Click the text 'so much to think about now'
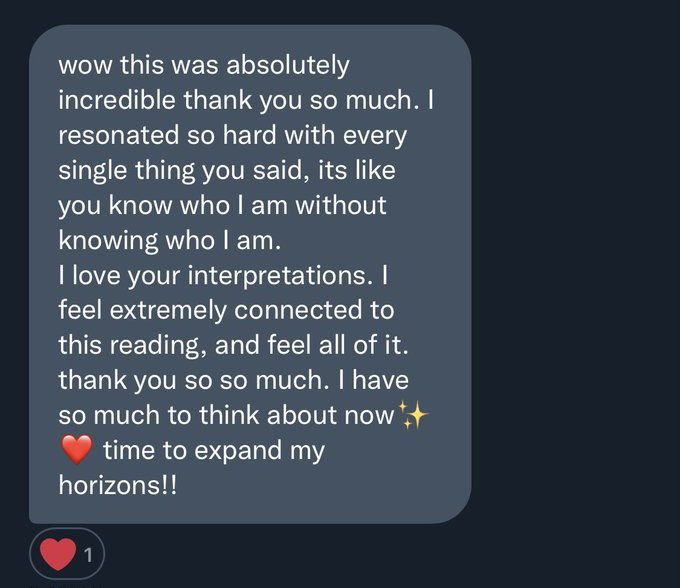680x588 pixels. pos(226,415)
